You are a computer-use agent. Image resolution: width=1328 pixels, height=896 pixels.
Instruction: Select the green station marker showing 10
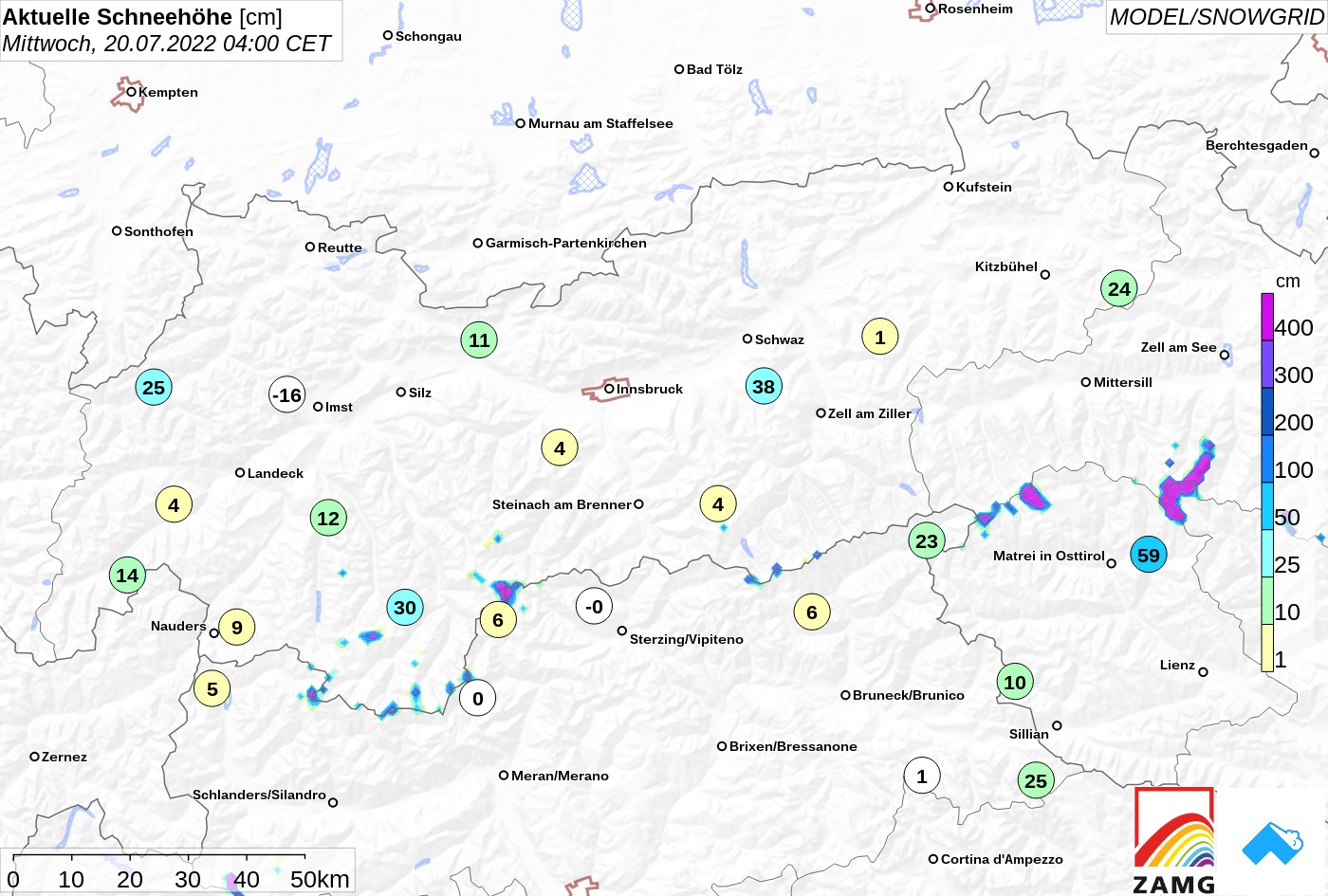[x=1015, y=682]
